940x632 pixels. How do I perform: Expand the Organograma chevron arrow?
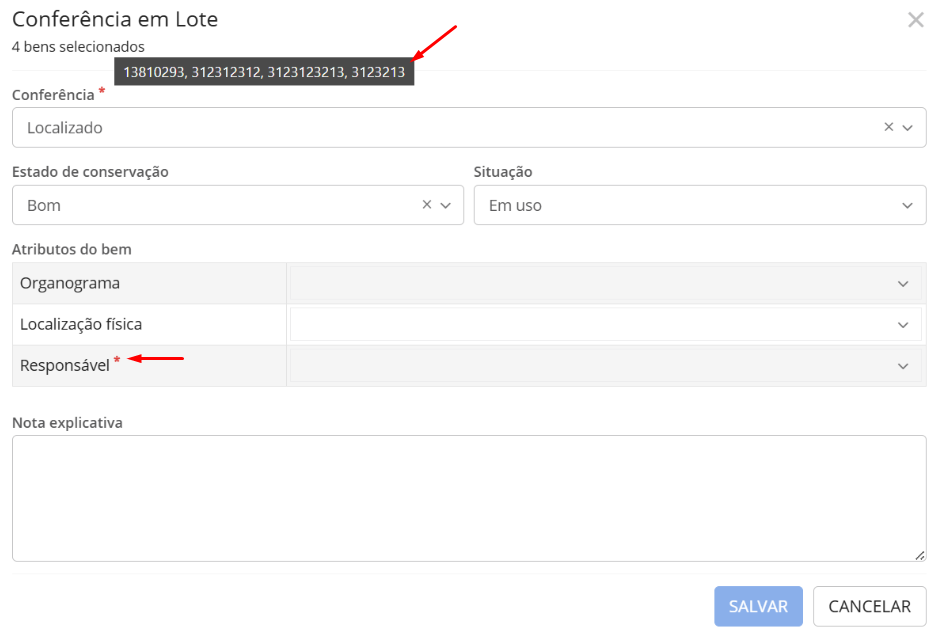click(903, 284)
